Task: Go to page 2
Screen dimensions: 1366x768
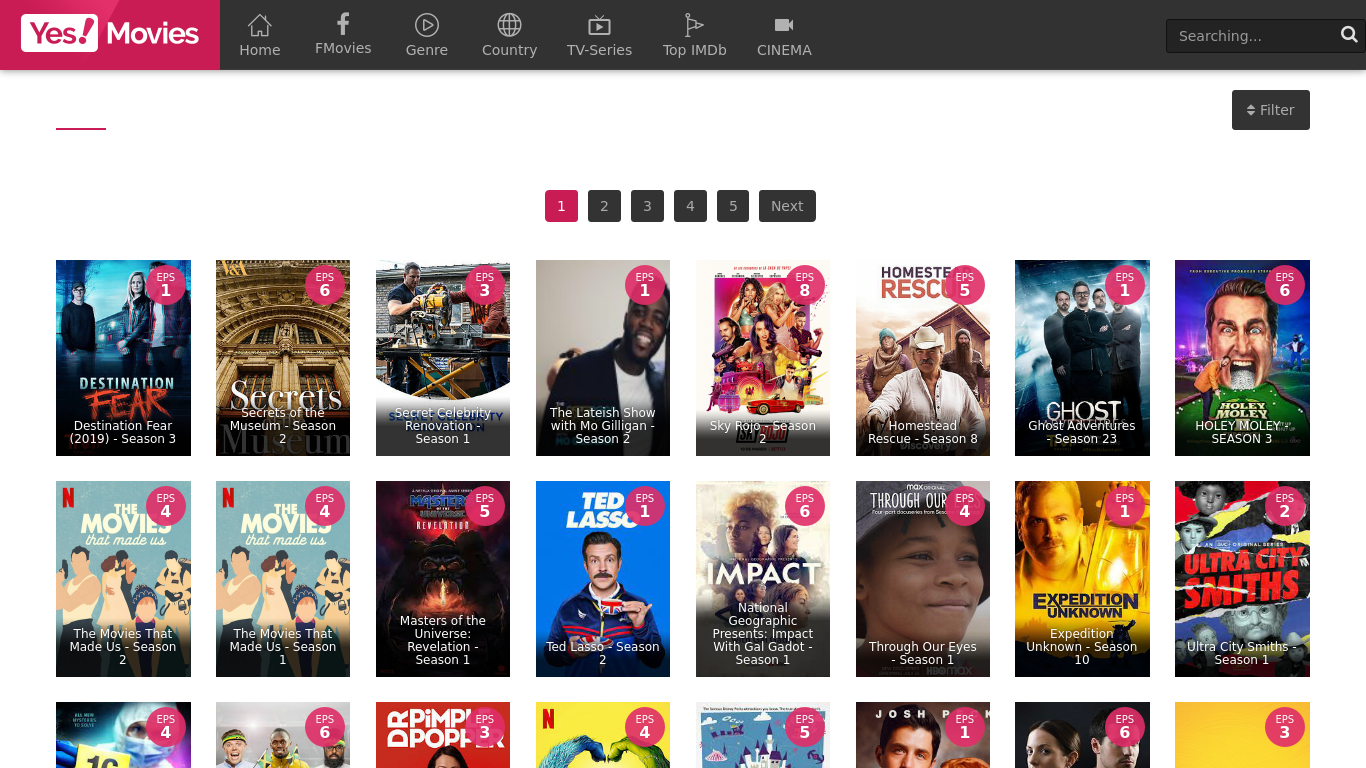Action: [604, 206]
